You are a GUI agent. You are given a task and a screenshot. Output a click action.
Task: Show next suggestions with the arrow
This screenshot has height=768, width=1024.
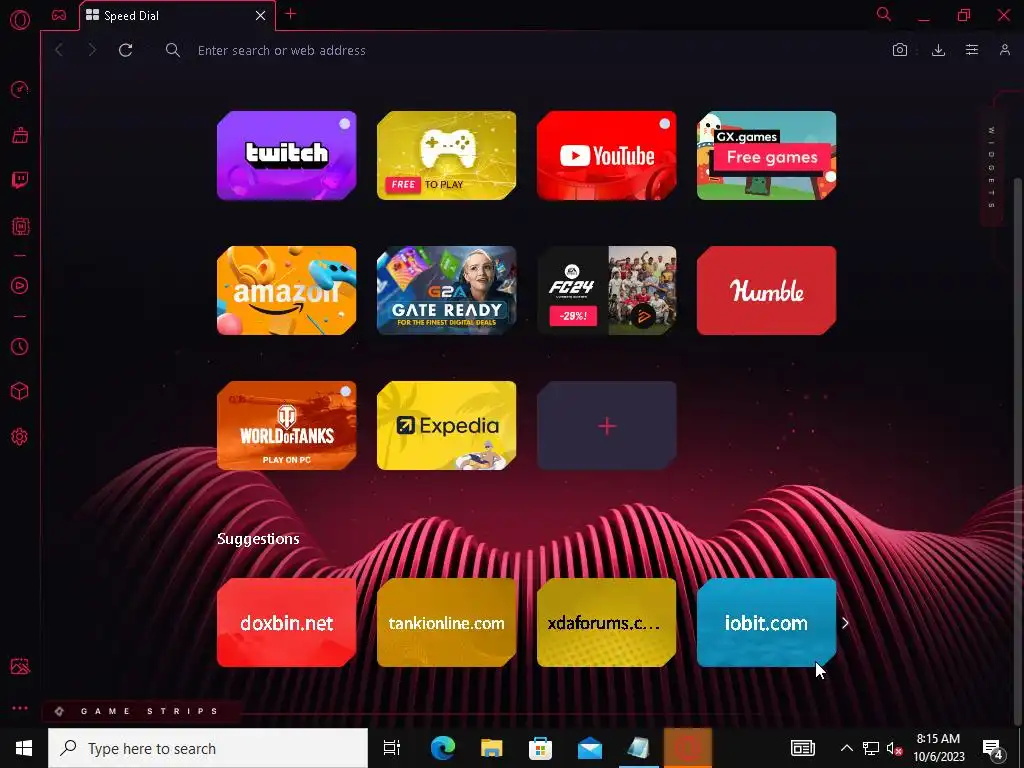(845, 623)
